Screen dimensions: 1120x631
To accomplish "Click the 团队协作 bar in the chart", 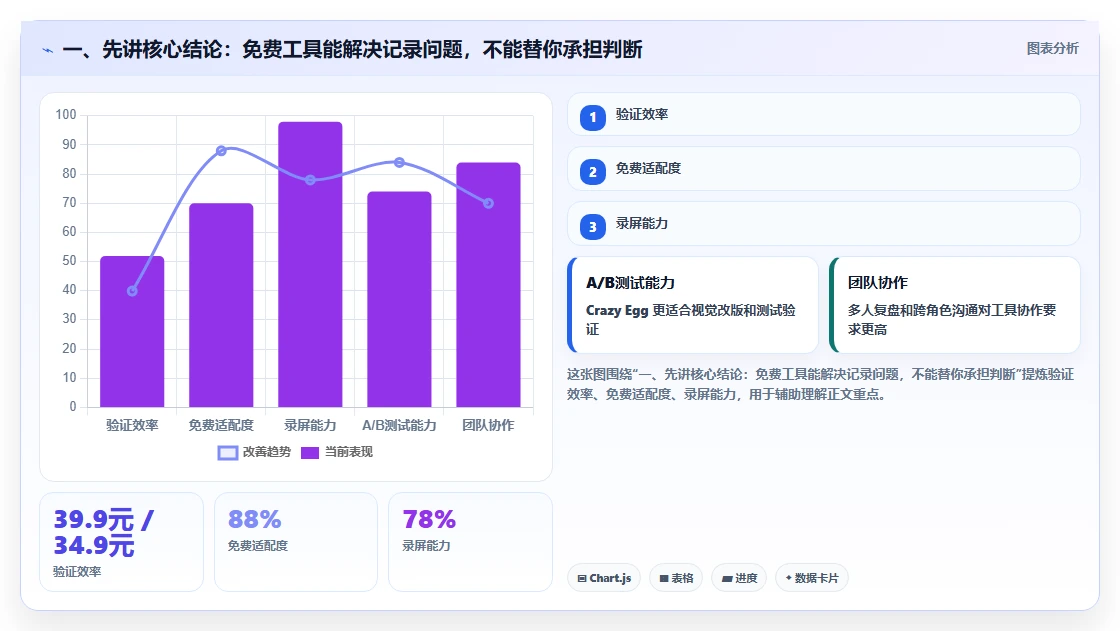I will click(489, 285).
